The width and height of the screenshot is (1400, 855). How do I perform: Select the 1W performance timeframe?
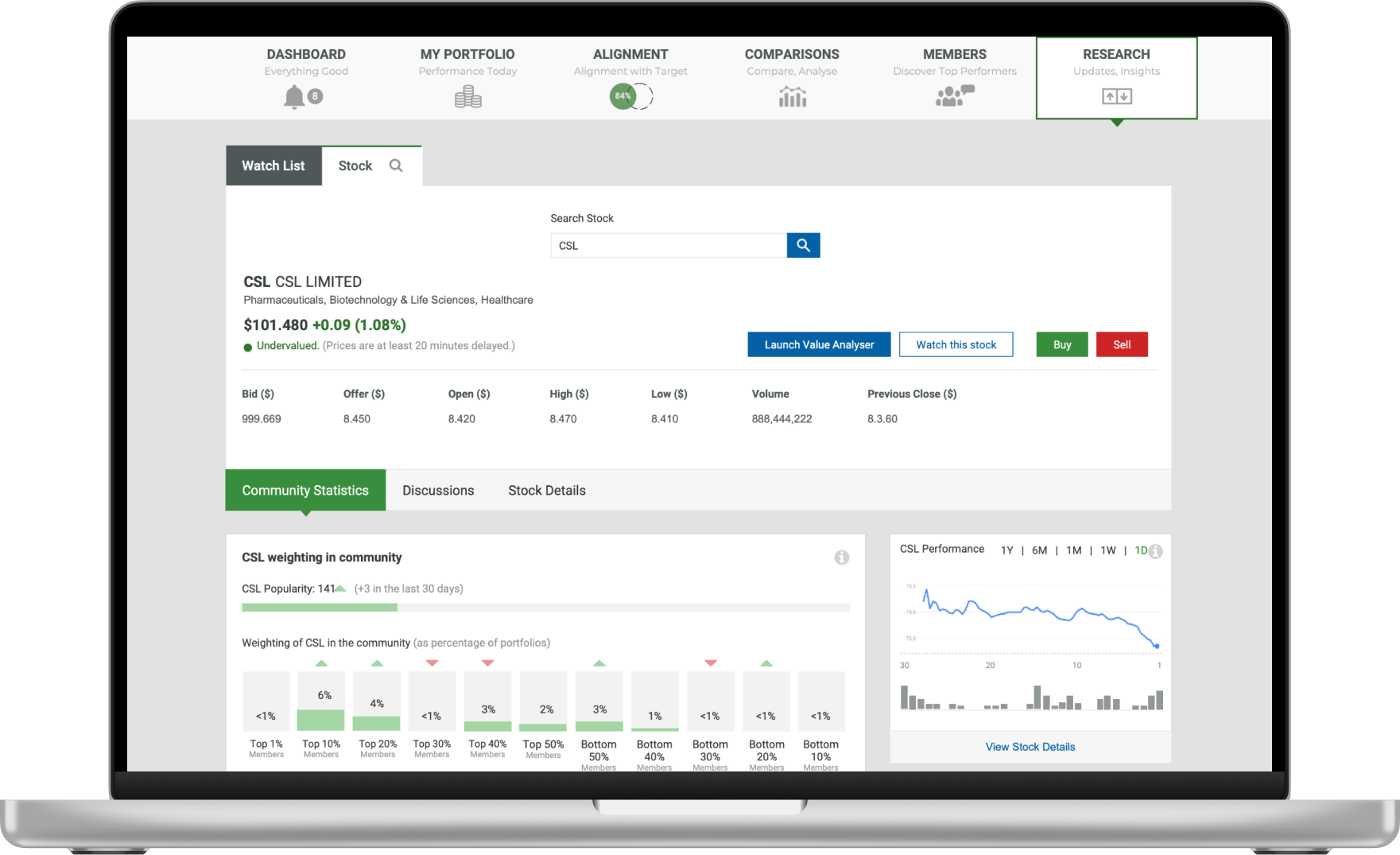coord(1108,550)
